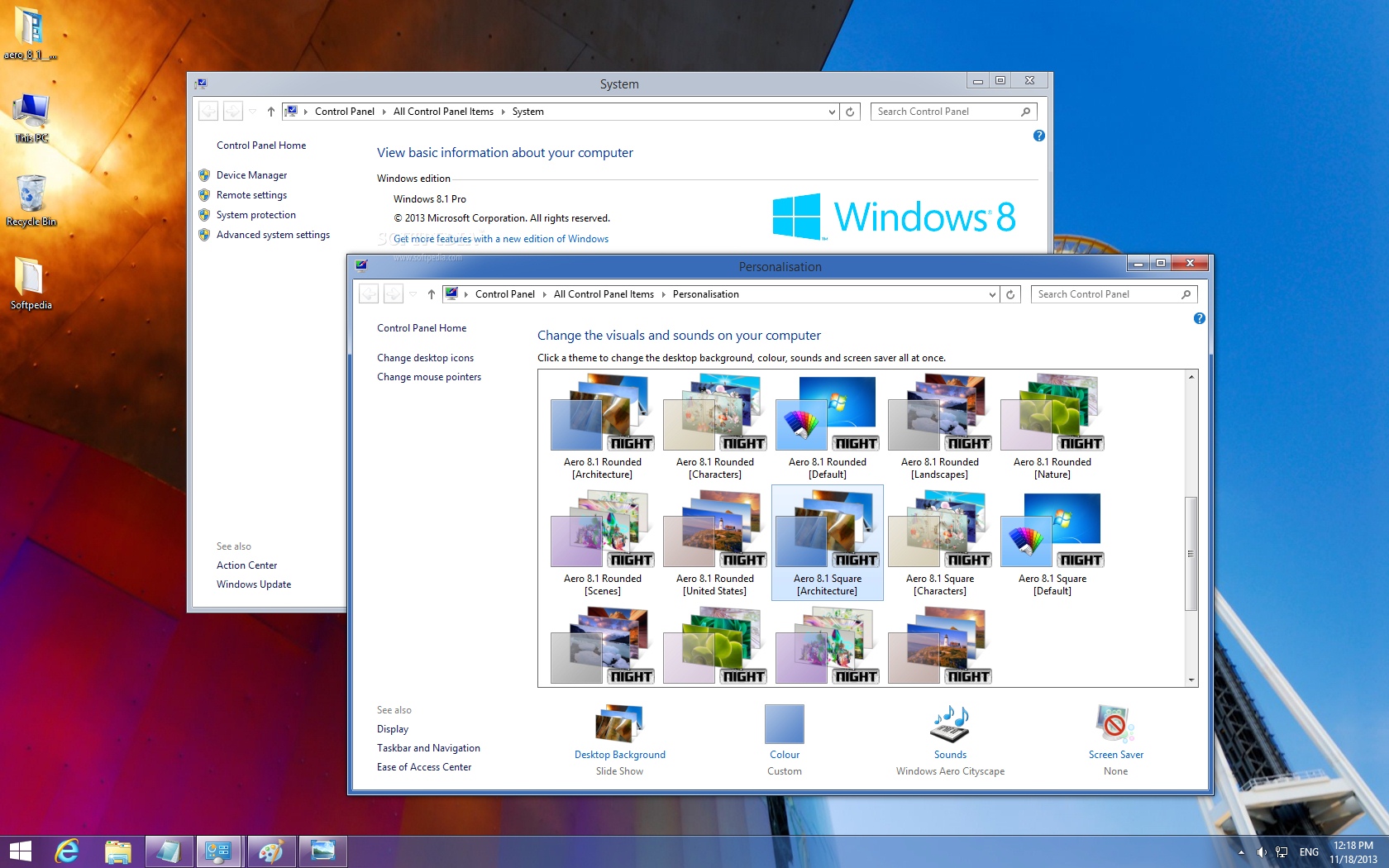Select Aero 8.1 Rounded [Architecture] theme
The height and width of the screenshot is (868, 1389).
(x=602, y=427)
